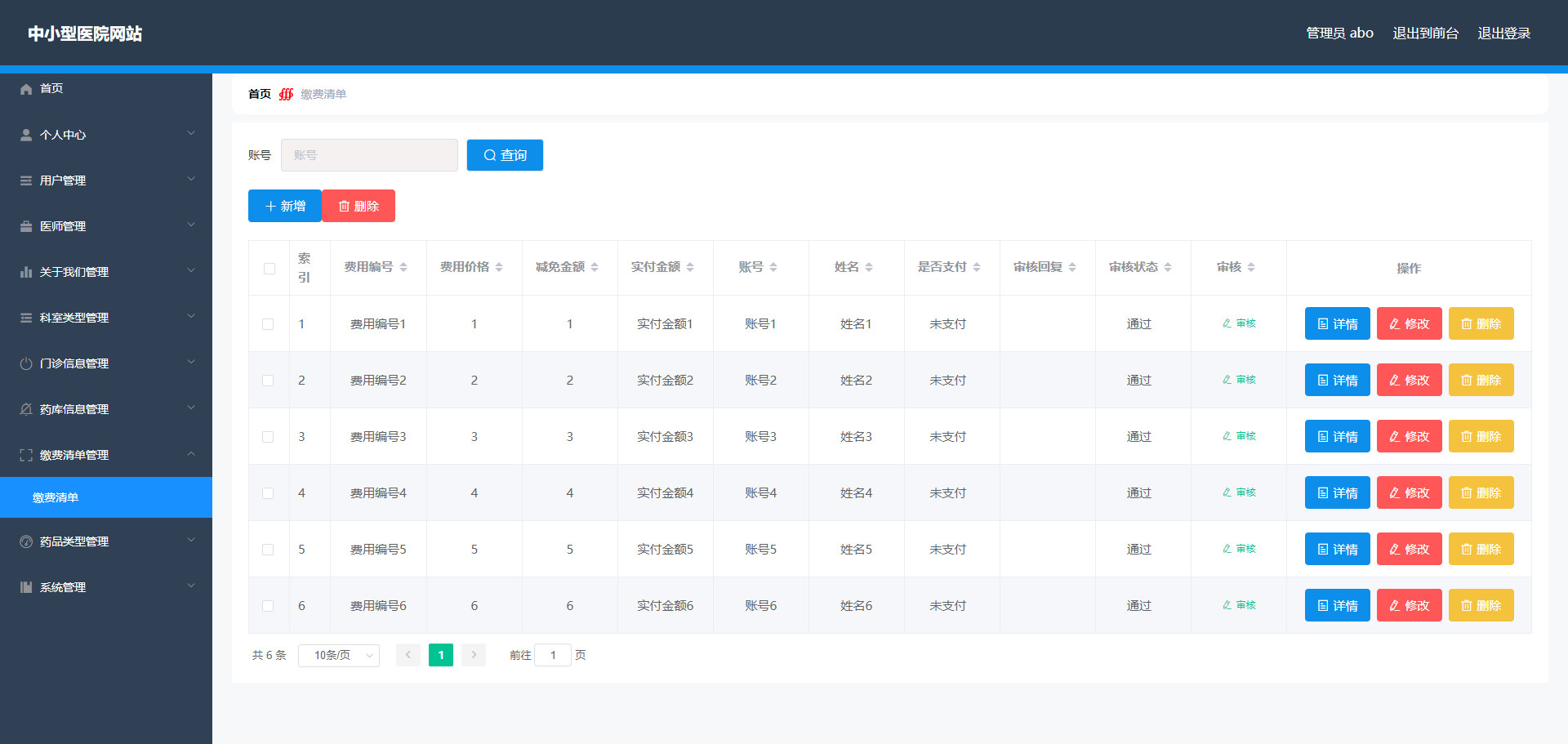1568x744 pixels.
Task: Sort by 姓名 column arrows
Action: coord(869,267)
